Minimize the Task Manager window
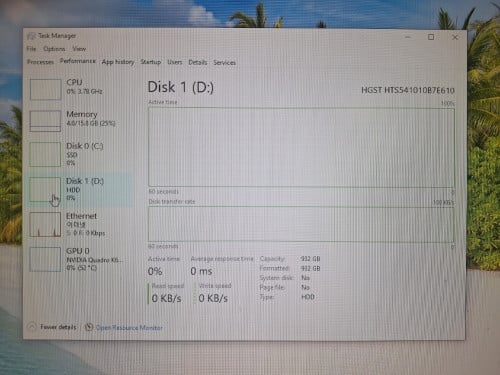Viewport: 500px width, 375px height. tap(407, 37)
